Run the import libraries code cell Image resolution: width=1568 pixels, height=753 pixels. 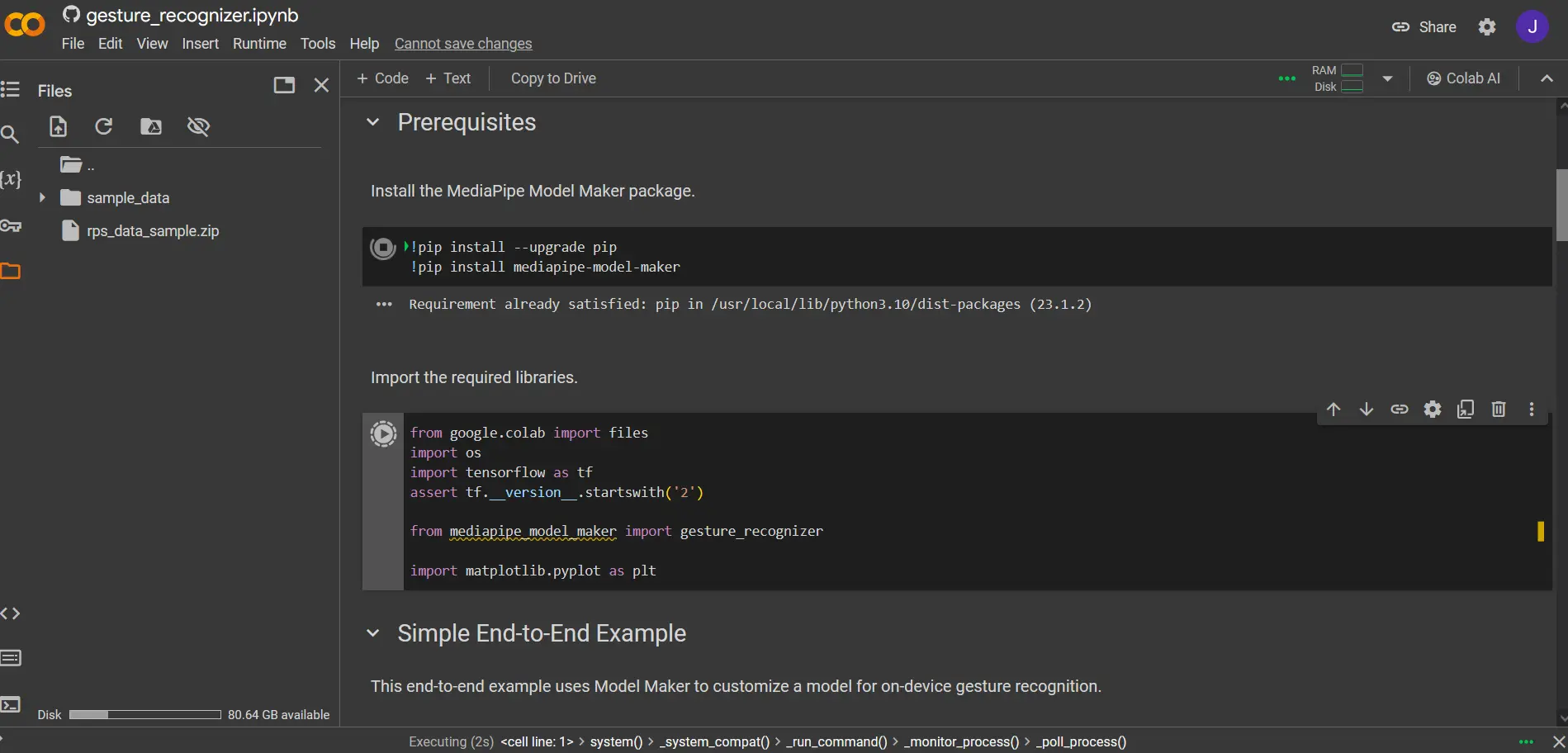tap(383, 433)
